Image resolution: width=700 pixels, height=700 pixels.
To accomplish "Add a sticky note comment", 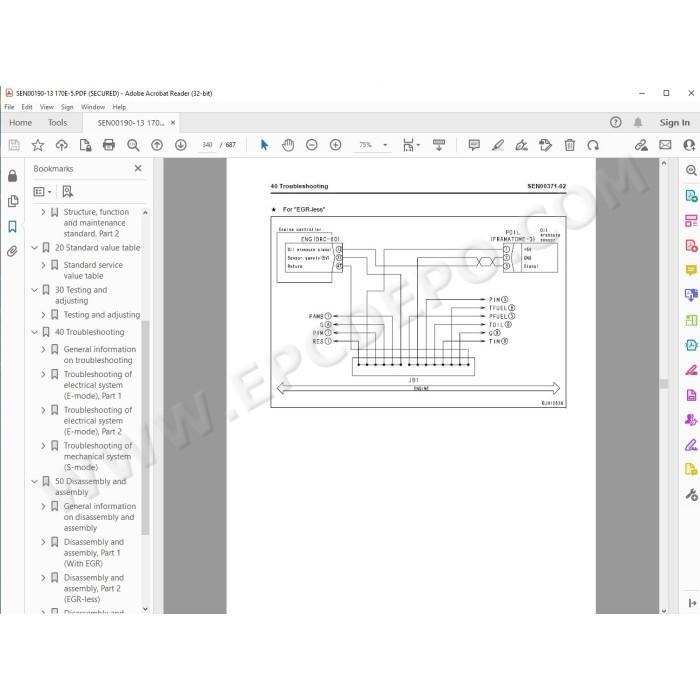I will coord(474,145).
